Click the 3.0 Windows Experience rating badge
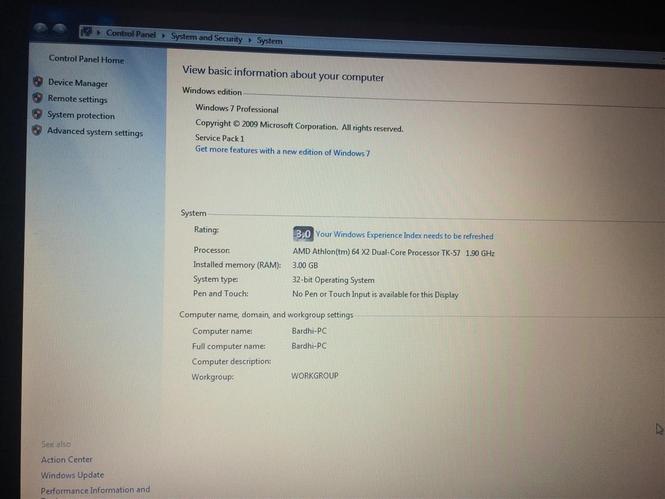The image size is (665, 499). (303, 234)
